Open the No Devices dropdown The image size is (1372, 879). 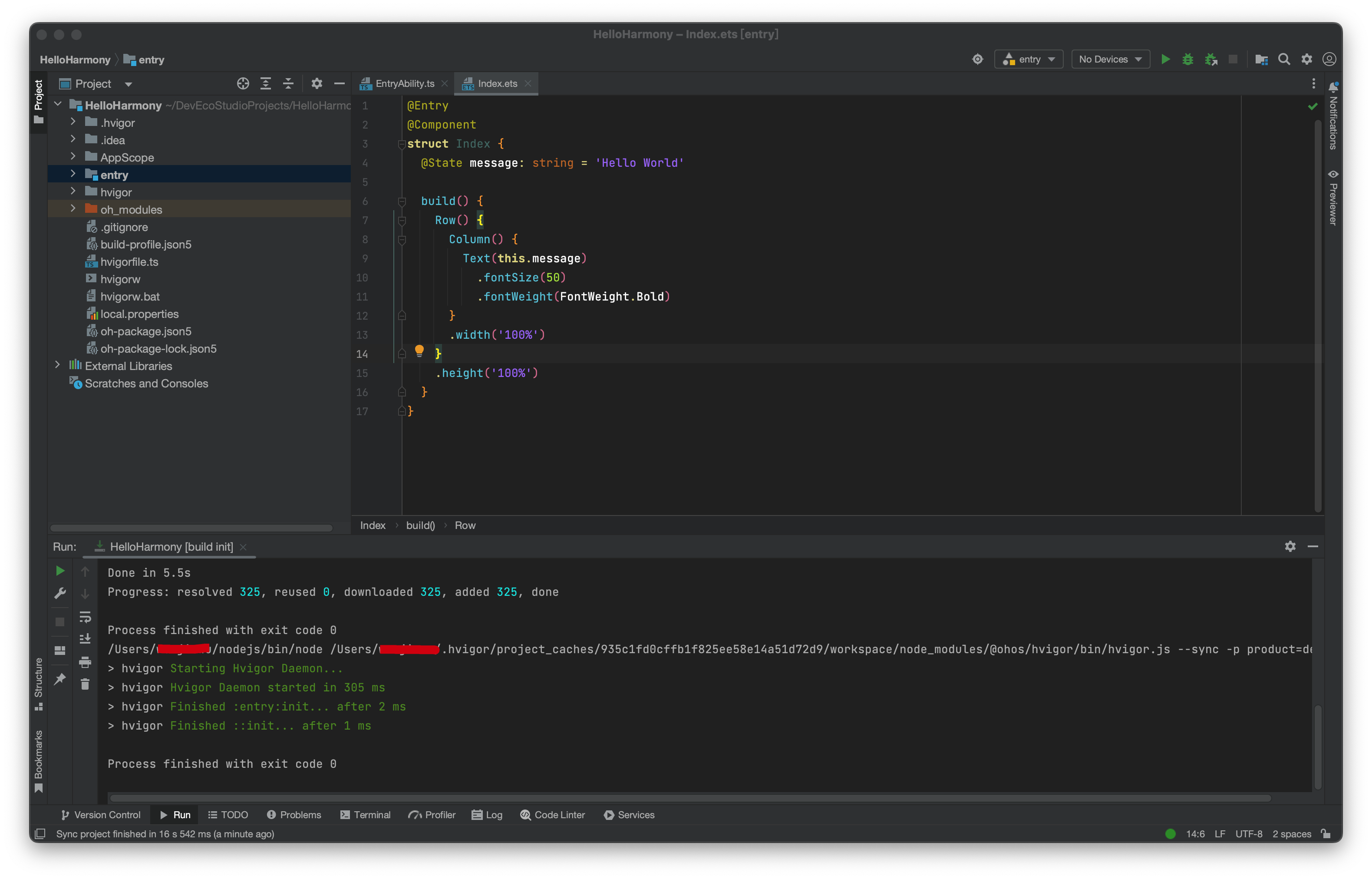pos(1110,59)
